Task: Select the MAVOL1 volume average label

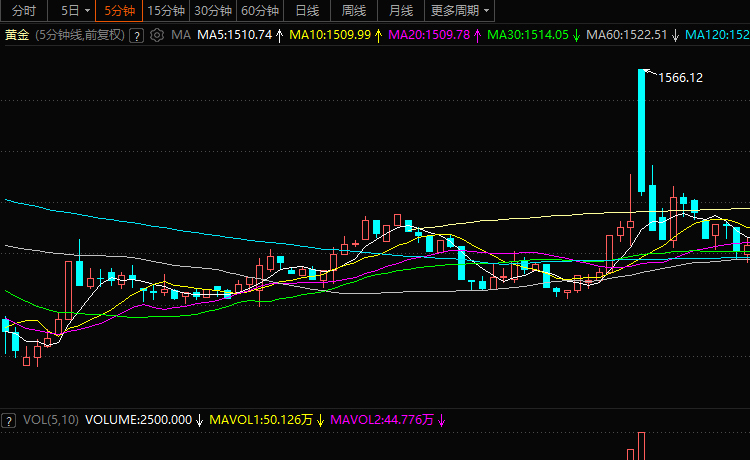Action: click(260, 420)
